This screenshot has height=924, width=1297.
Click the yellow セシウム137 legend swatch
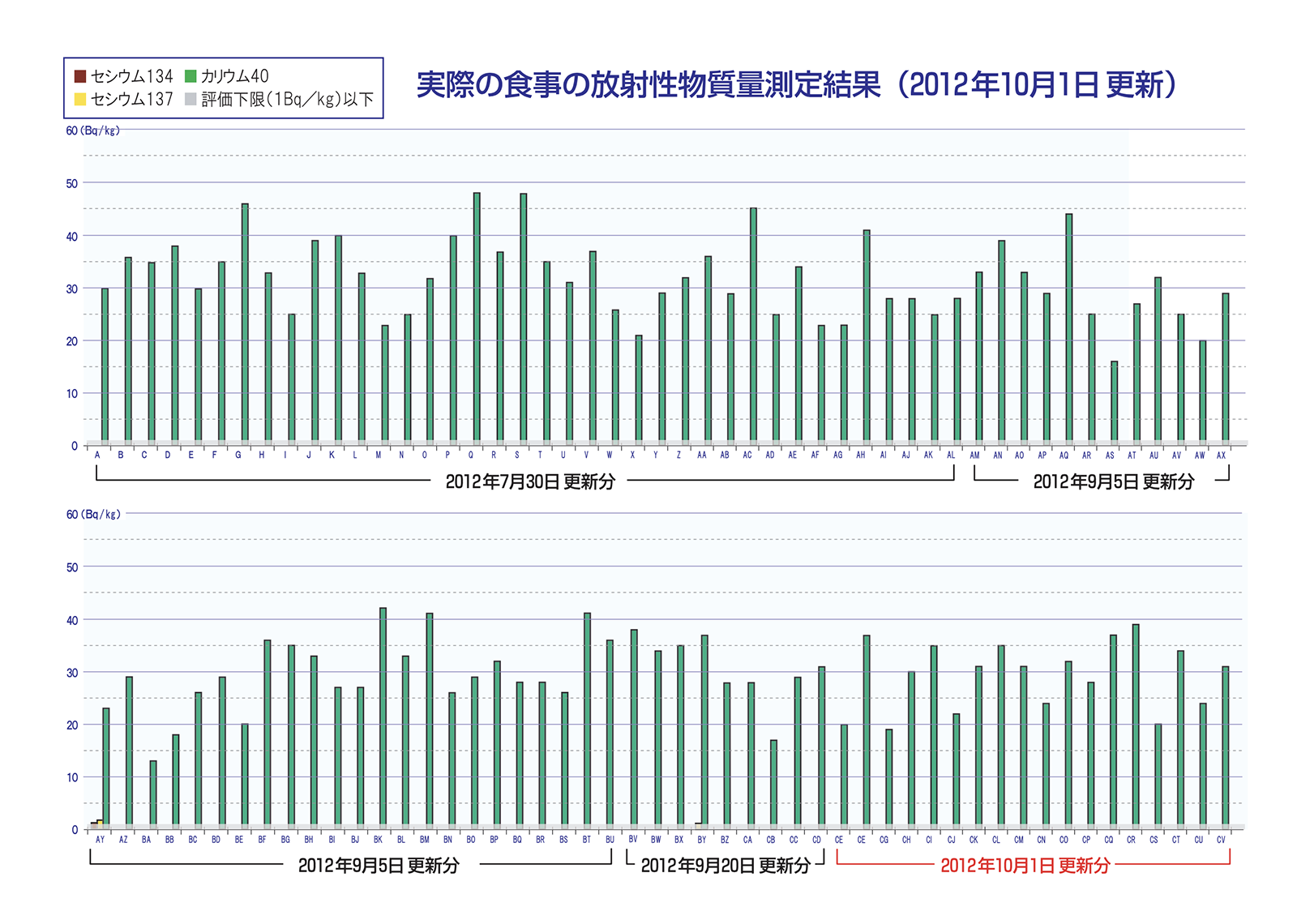(x=80, y=99)
